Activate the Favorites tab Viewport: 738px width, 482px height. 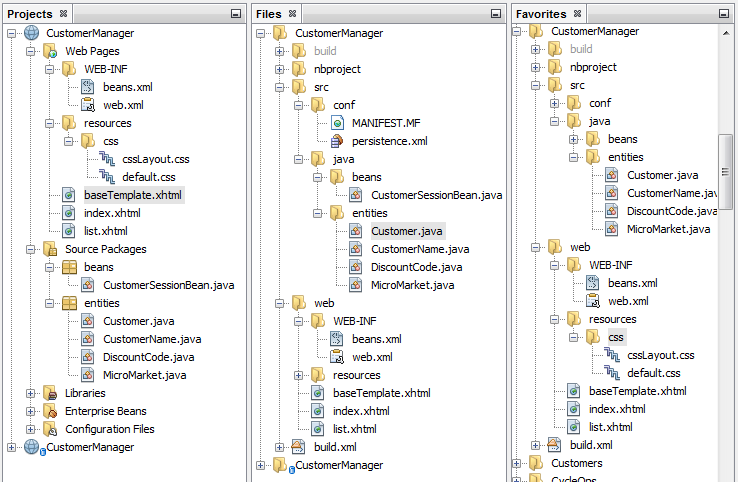(x=541, y=14)
